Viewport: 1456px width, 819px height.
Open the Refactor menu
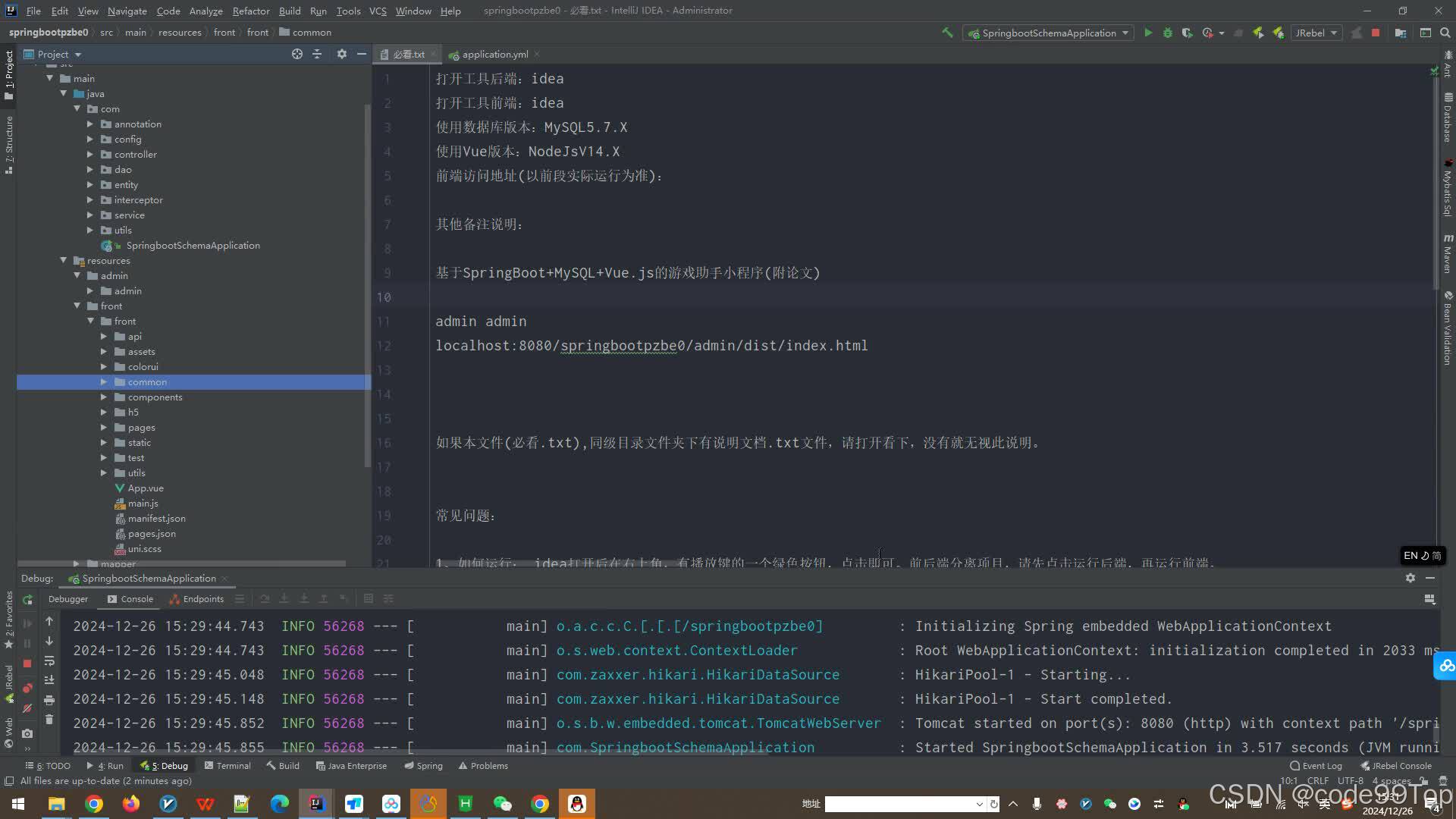(x=250, y=11)
